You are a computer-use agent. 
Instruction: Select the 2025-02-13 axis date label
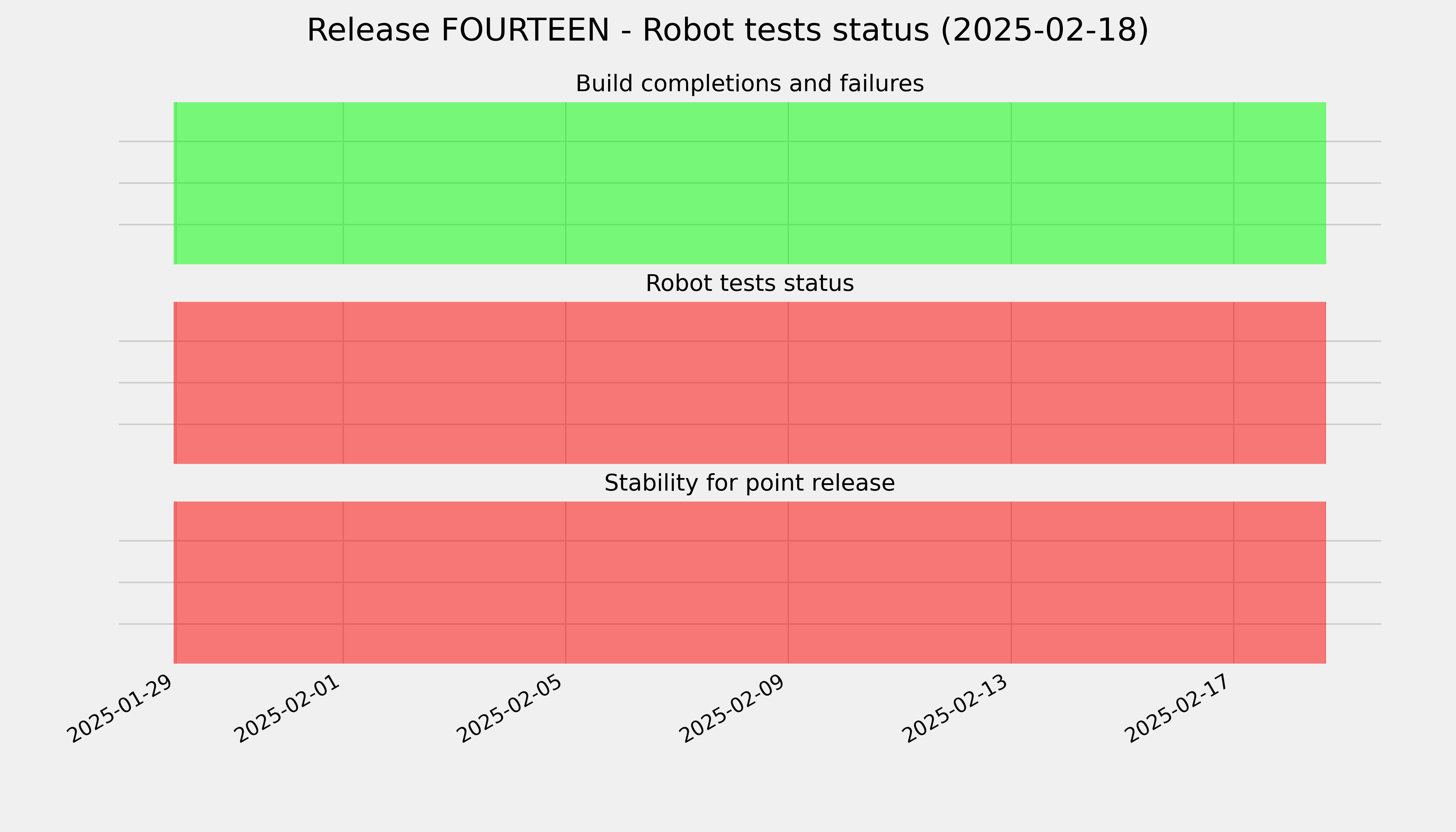pos(958,708)
